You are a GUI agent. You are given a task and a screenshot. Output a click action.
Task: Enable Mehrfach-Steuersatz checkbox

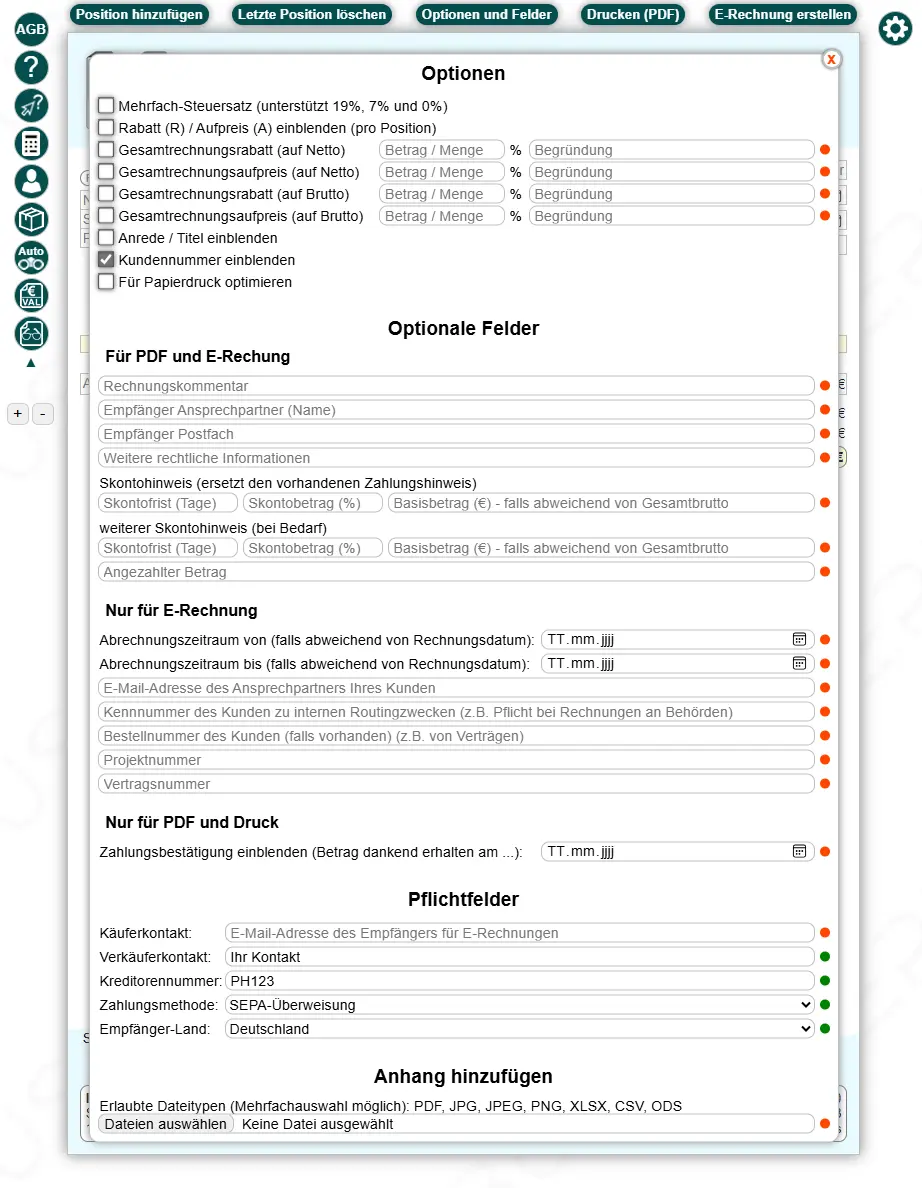[105, 106]
